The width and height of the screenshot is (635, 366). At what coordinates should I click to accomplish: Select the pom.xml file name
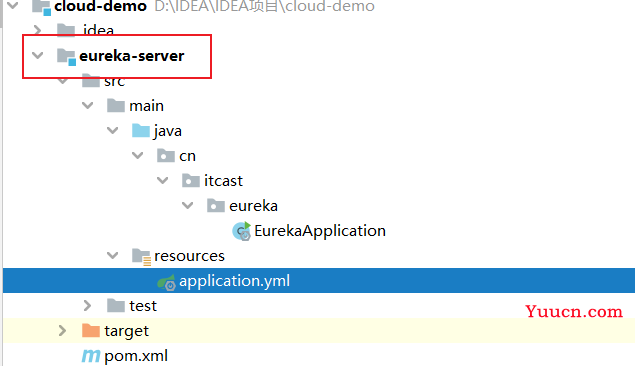[x=136, y=356]
